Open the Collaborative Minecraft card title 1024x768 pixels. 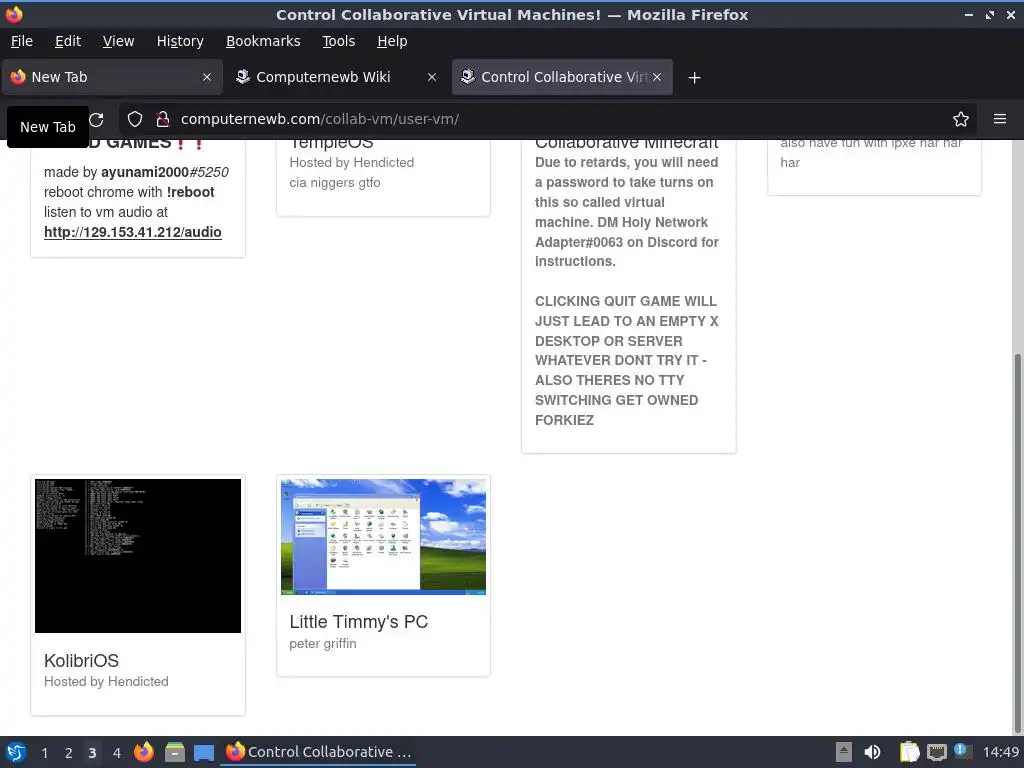coord(626,142)
